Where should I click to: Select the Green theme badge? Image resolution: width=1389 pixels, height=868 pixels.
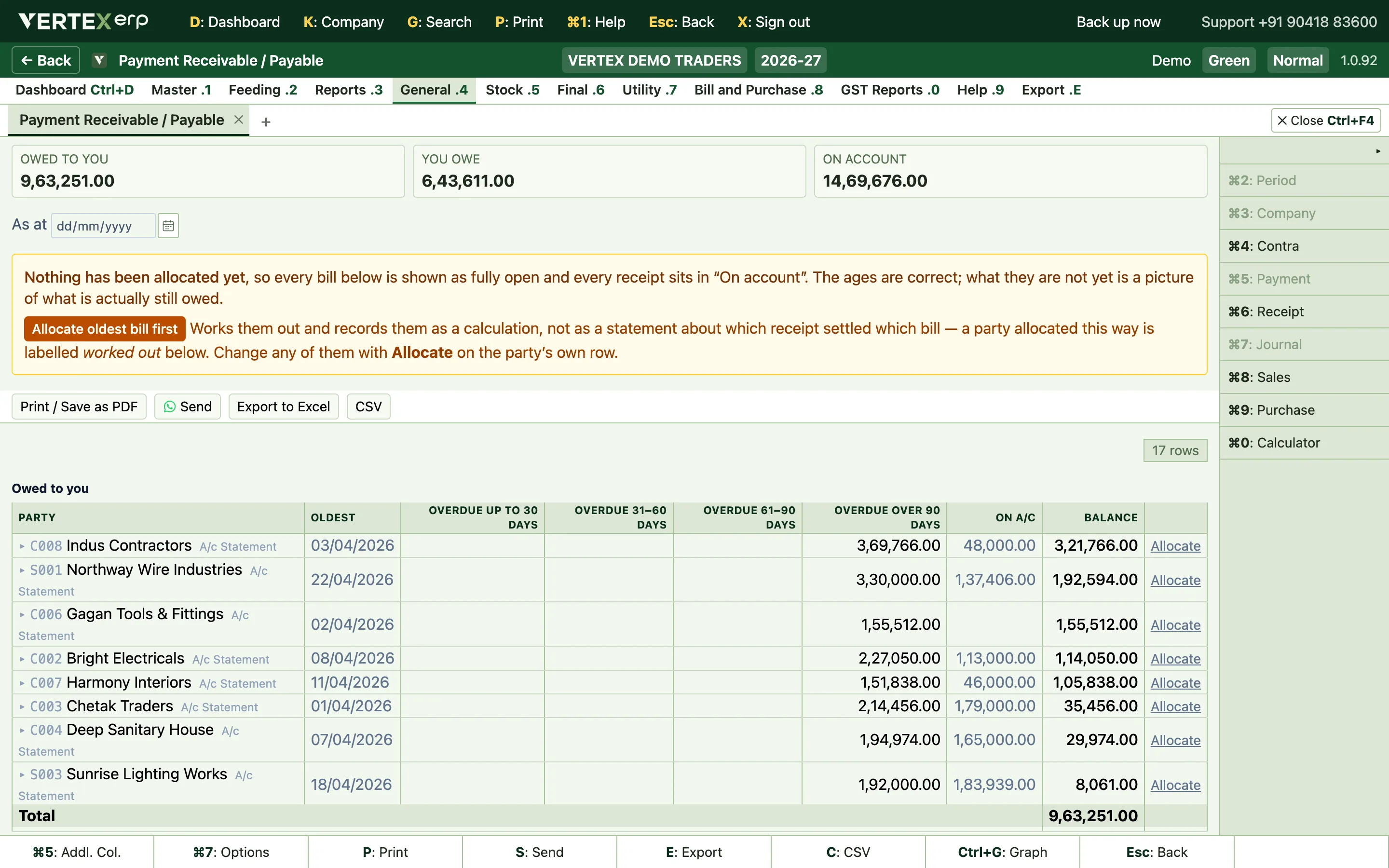(x=1229, y=60)
